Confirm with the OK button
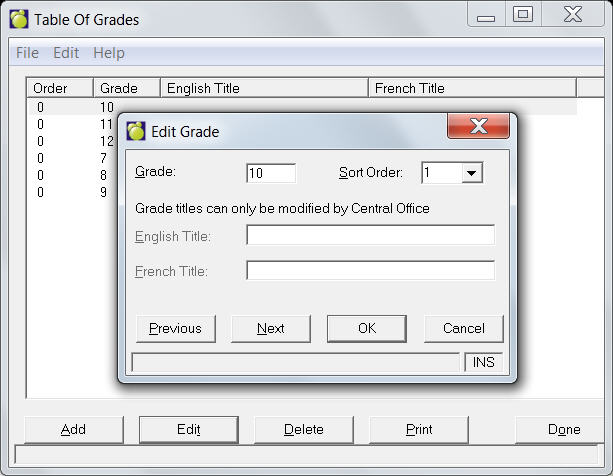The width and height of the screenshot is (613, 476). (x=366, y=328)
